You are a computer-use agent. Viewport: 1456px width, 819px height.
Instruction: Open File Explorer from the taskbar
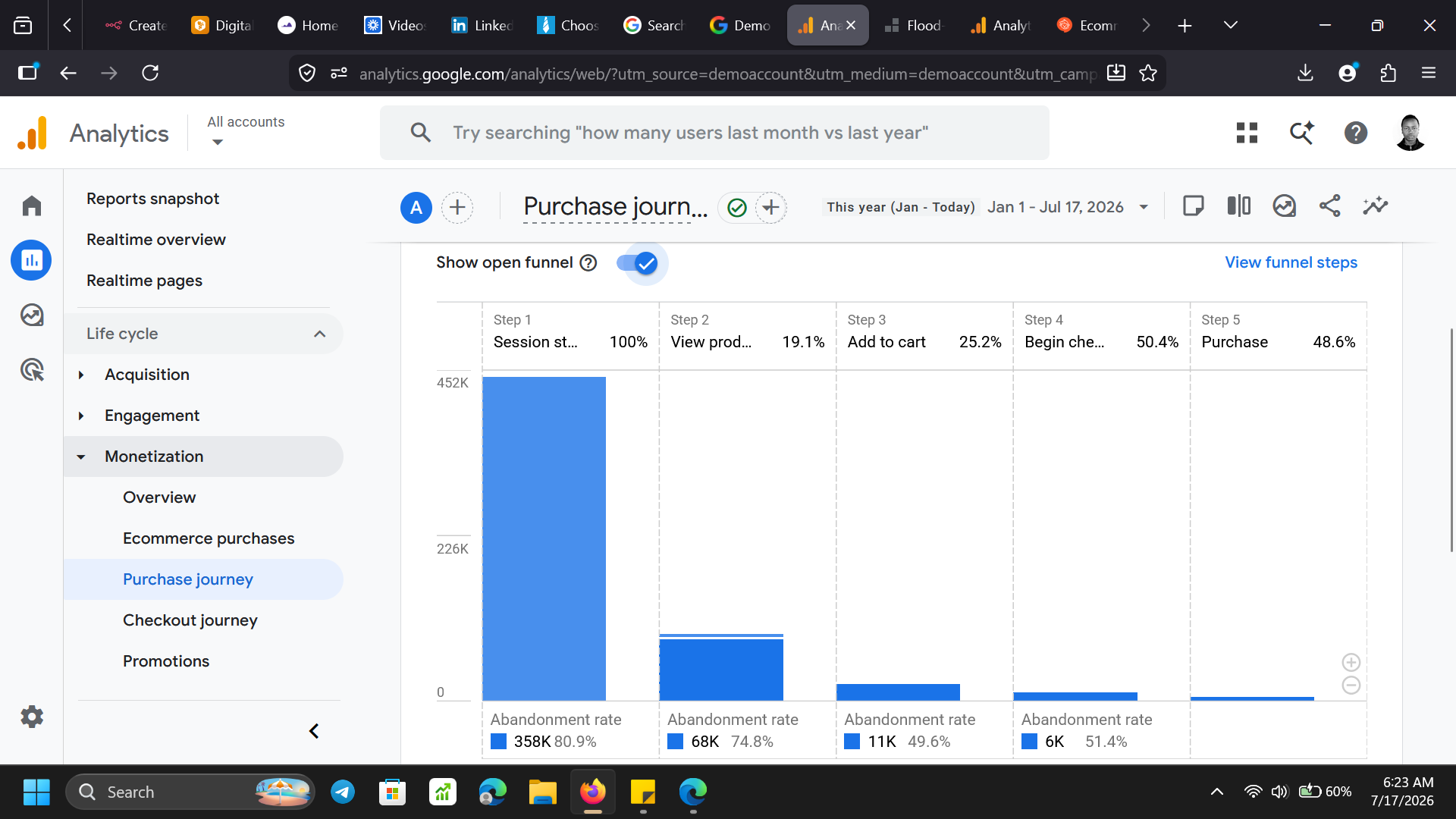point(543,792)
